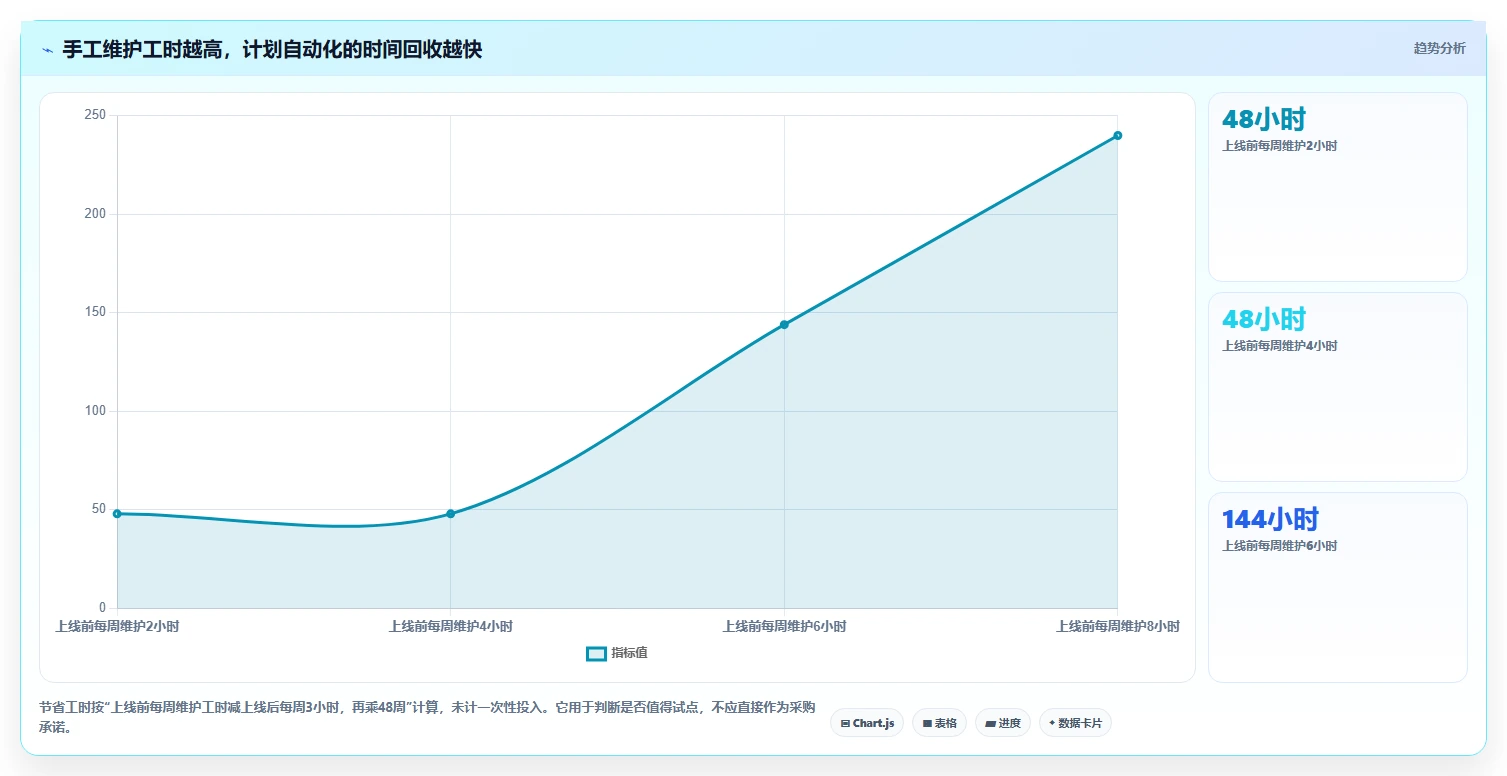The height and width of the screenshot is (776, 1507).
Task: Click the y-axis label 100
Action: pos(95,411)
